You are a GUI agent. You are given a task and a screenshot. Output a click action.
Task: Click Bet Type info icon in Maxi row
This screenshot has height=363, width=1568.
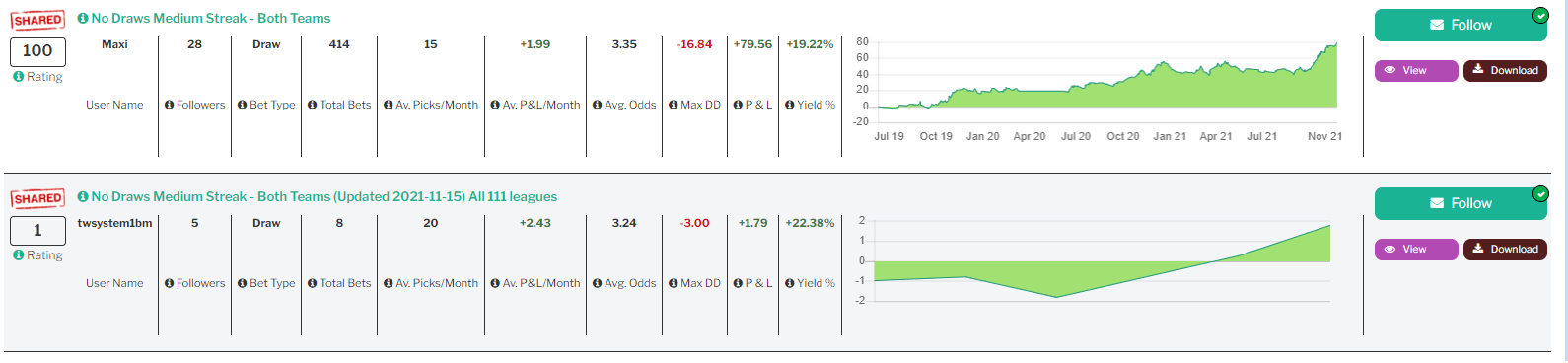[x=243, y=105]
